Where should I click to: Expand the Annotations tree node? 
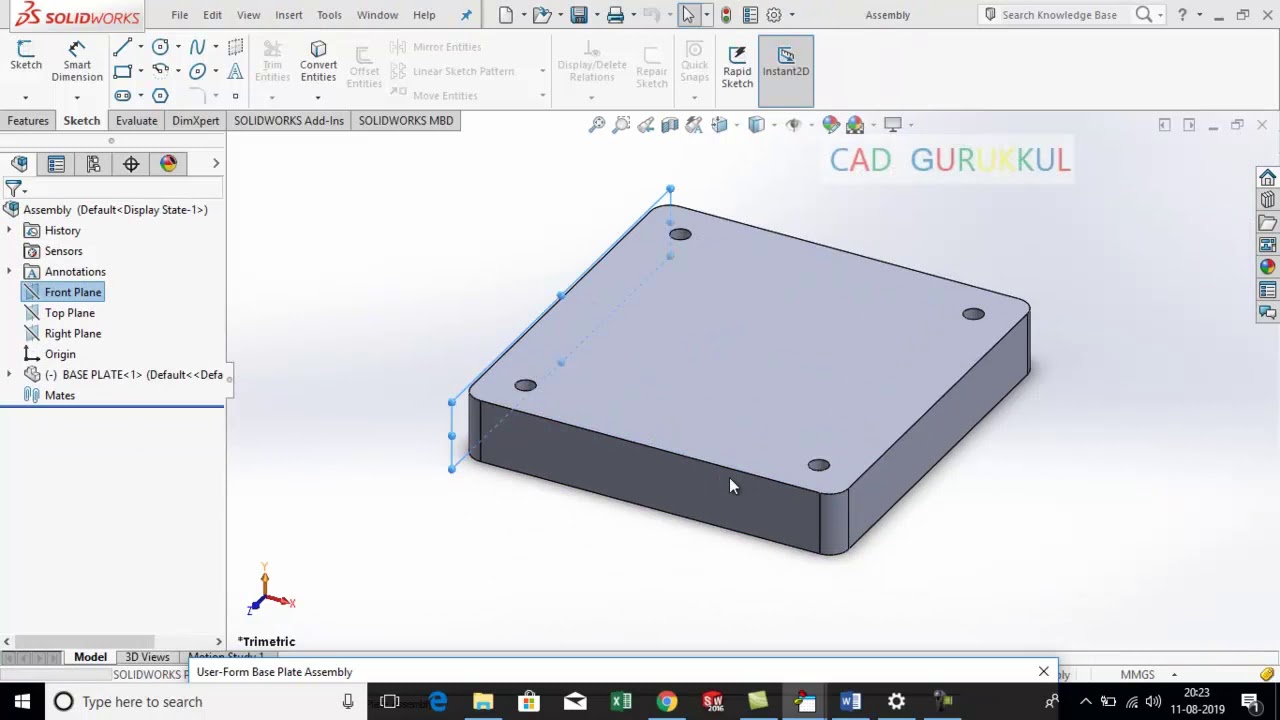[9, 272]
